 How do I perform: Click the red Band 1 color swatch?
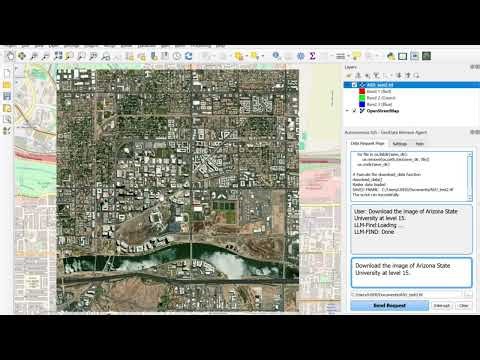click(x=362, y=91)
